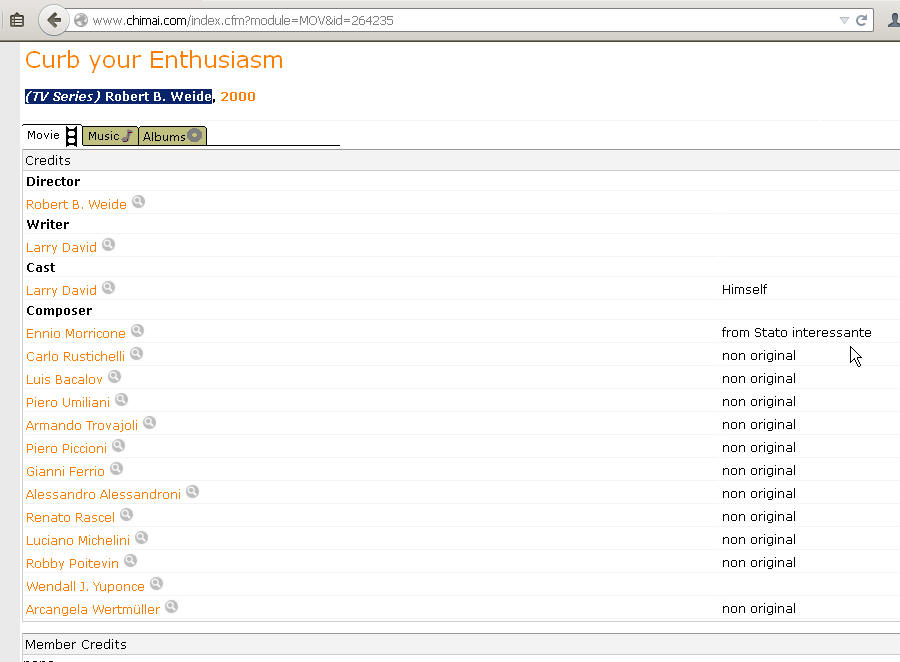The height and width of the screenshot is (662, 900).
Task: Open the Luis Bacalov composer link
Action: [x=64, y=380]
